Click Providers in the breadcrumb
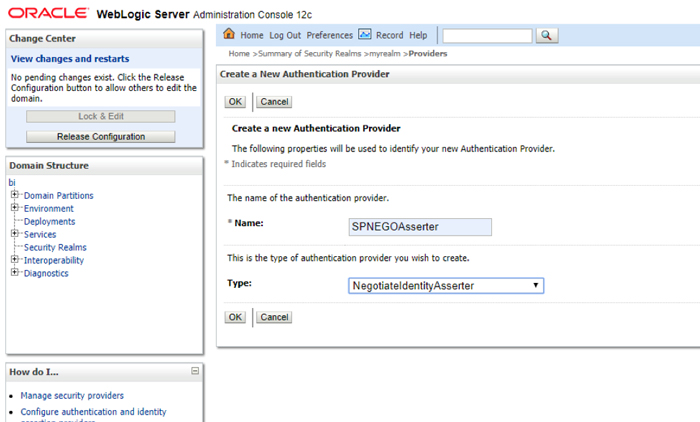The width and height of the screenshot is (700, 422). (x=428, y=54)
